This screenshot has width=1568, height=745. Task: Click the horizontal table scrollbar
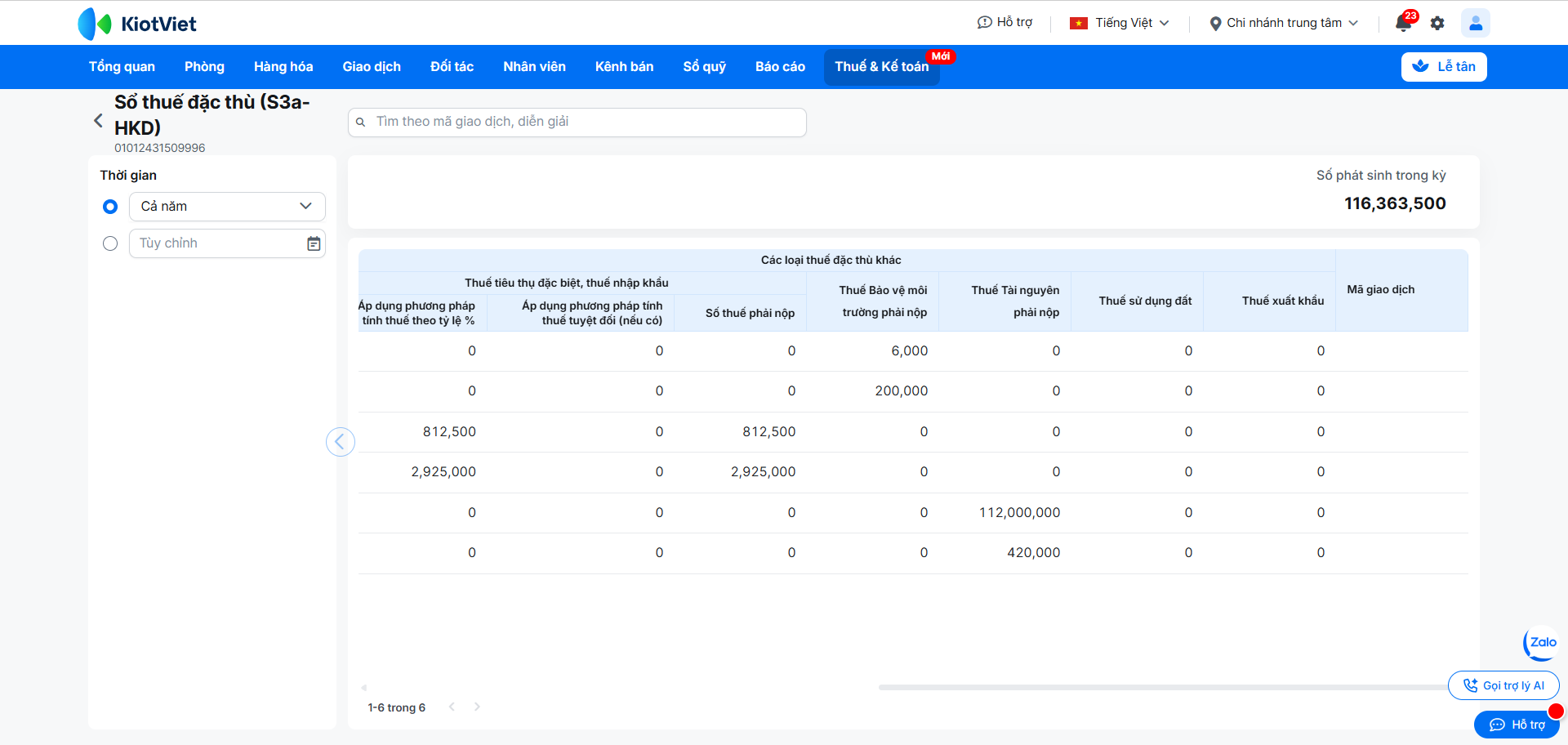tap(1160, 688)
